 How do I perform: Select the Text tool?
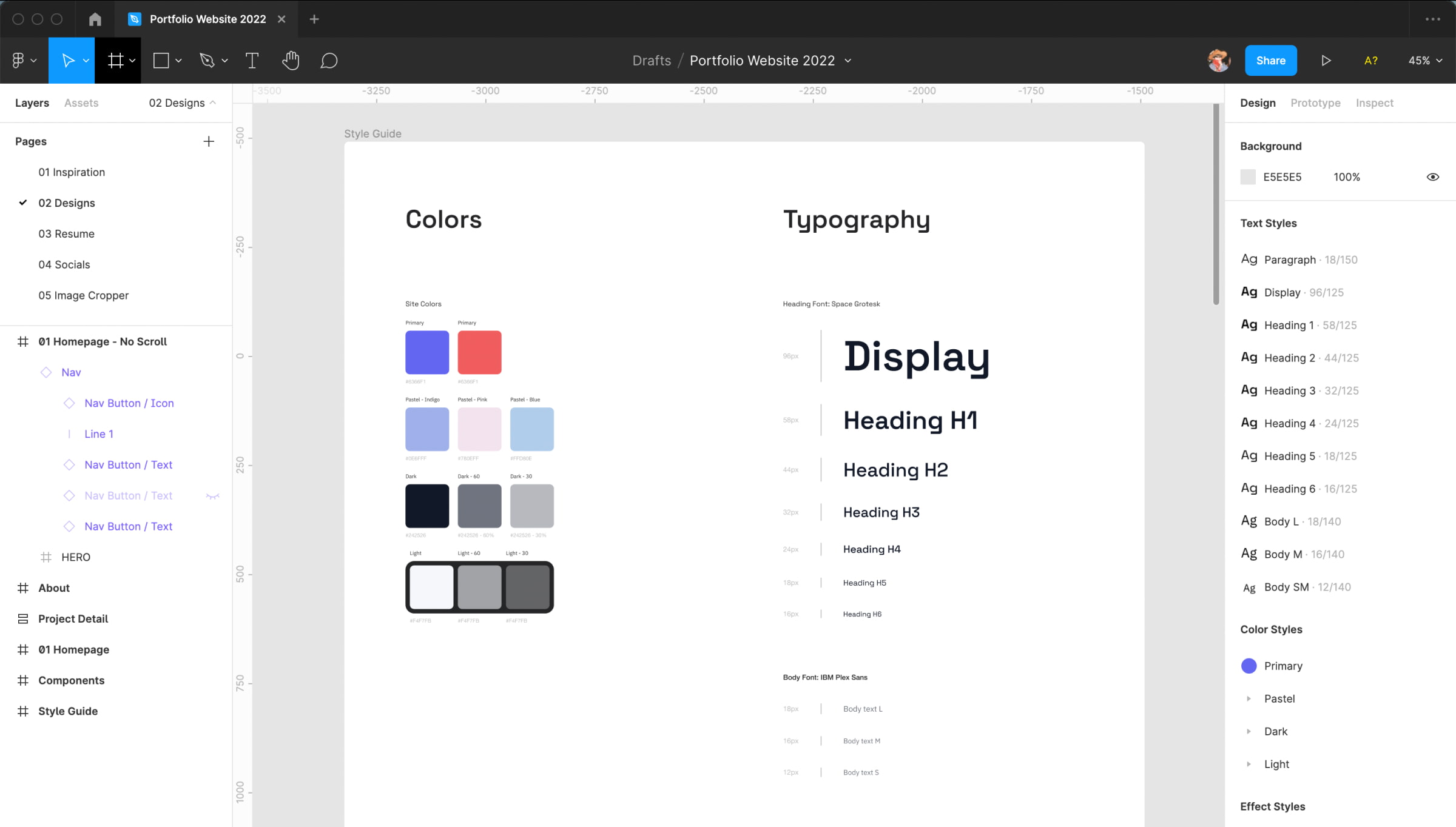252,61
